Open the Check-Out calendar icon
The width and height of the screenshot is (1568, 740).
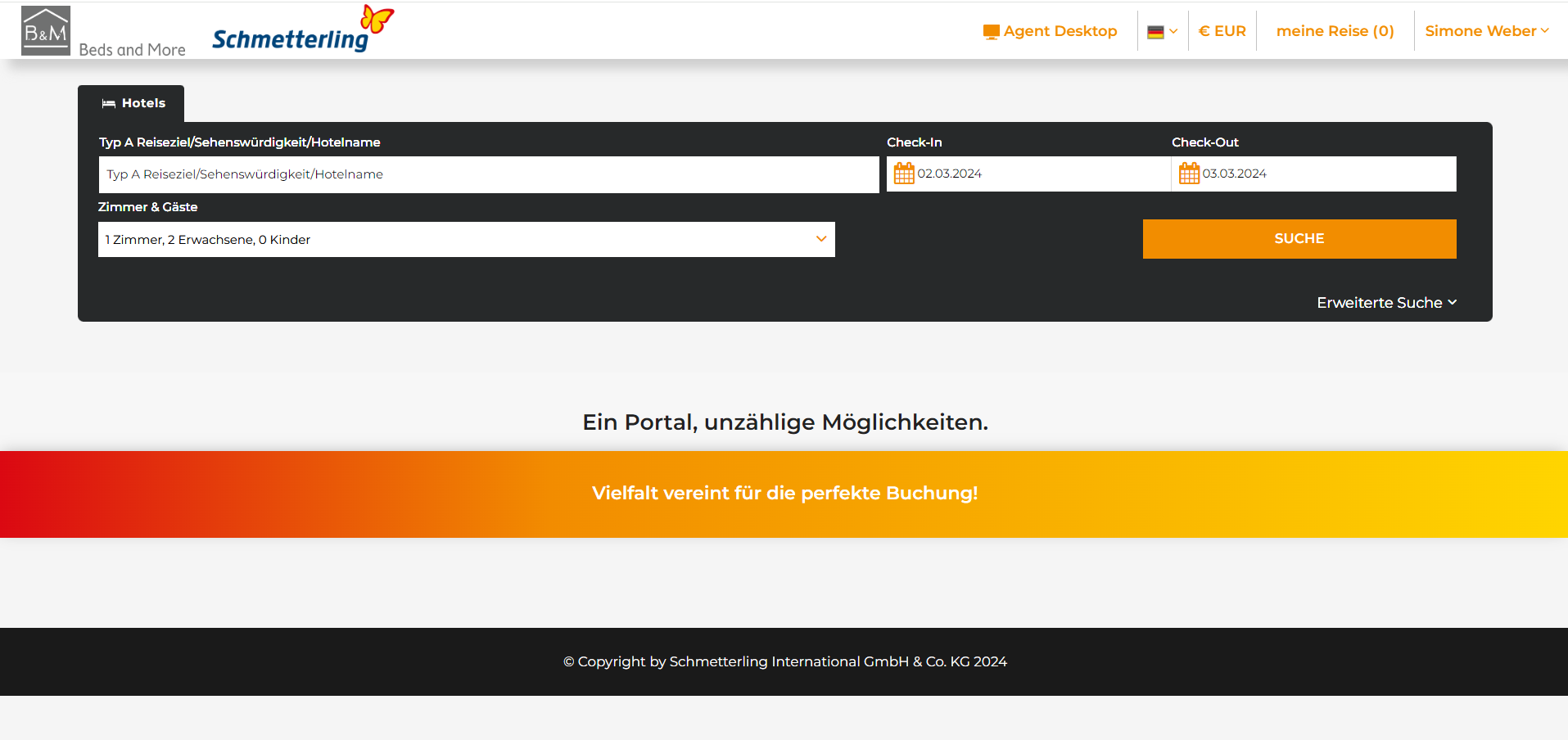1188,174
